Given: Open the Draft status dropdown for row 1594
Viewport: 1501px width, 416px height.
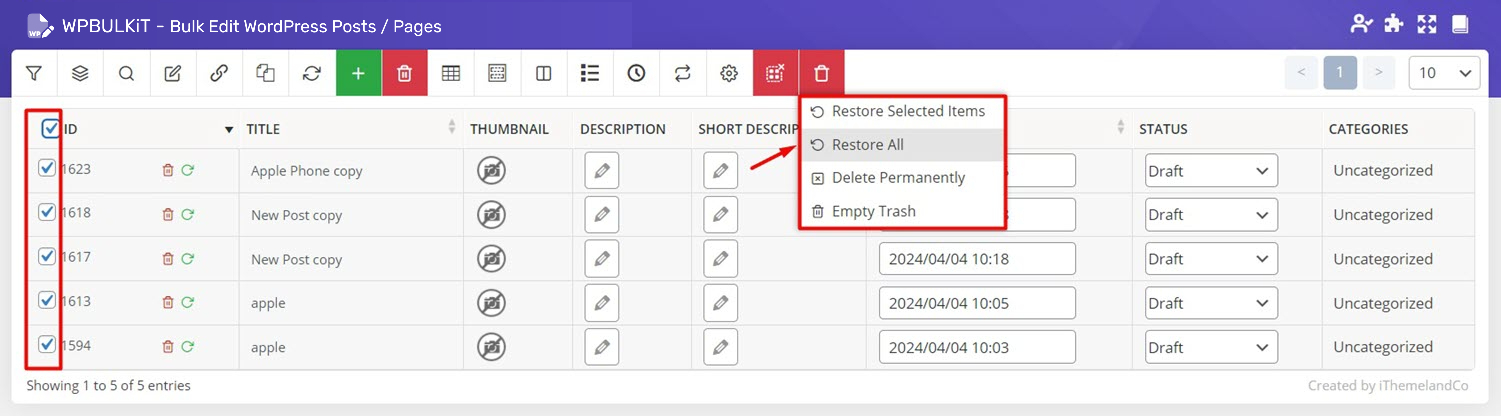Looking at the screenshot, I should [1211, 347].
